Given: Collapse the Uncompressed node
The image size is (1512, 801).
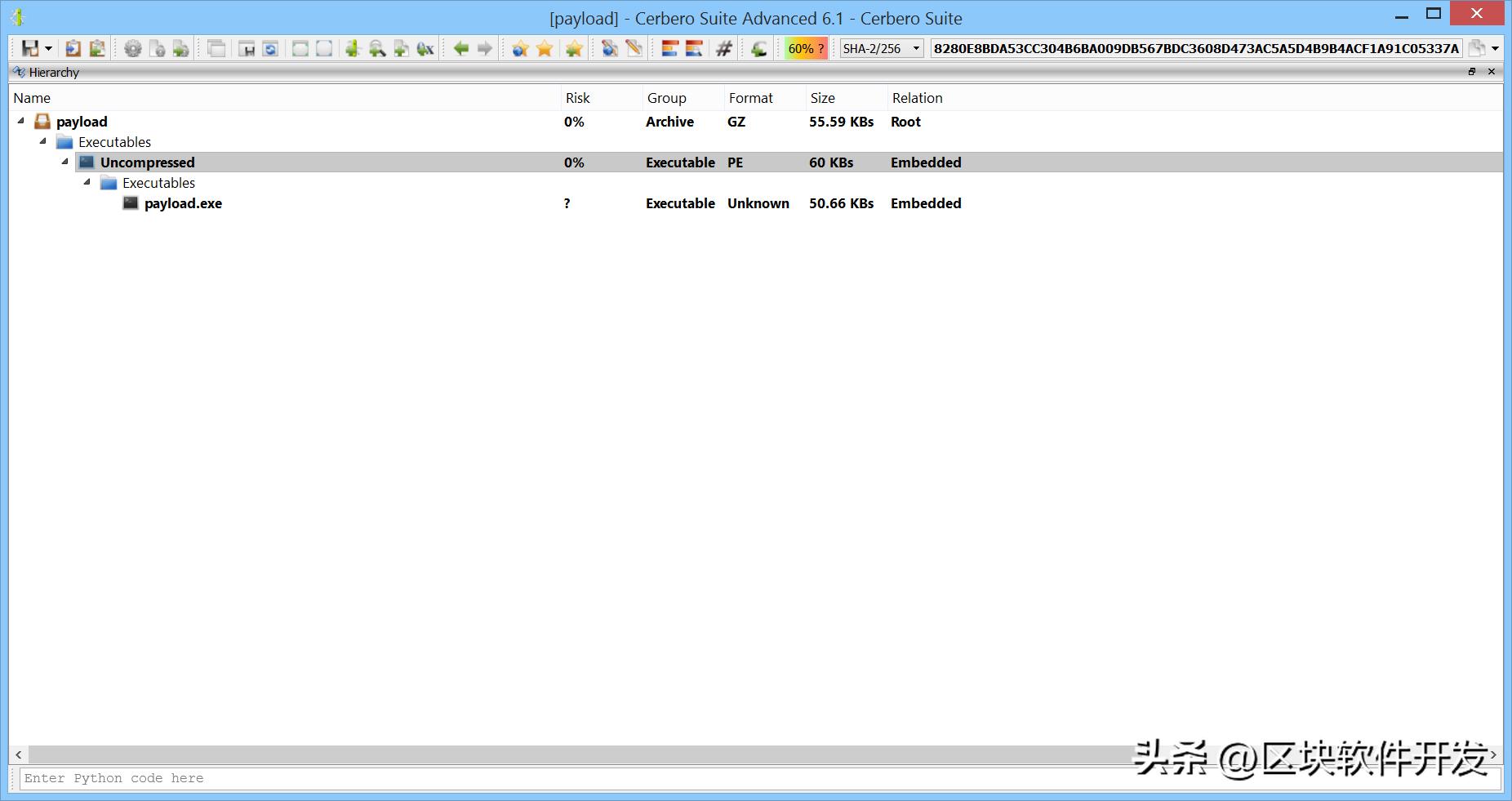Looking at the screenshot, I should (65, 162).
